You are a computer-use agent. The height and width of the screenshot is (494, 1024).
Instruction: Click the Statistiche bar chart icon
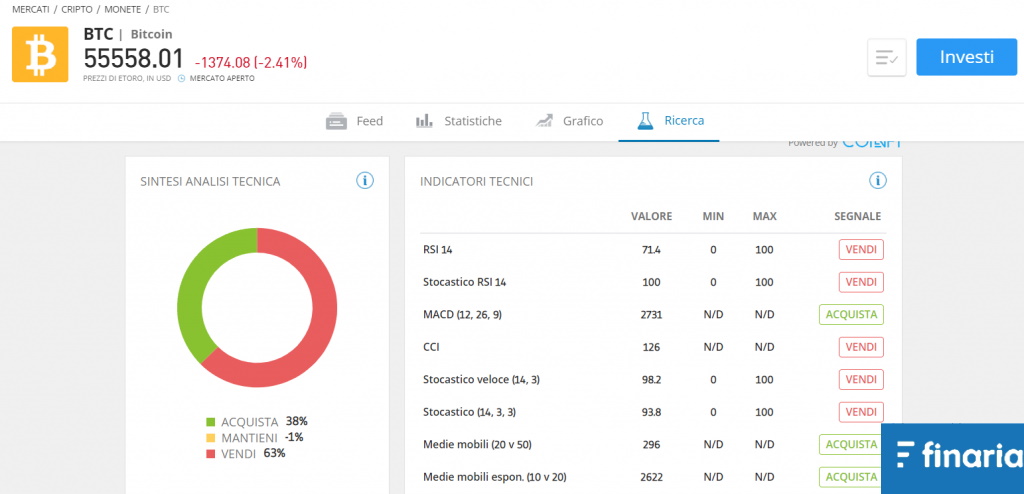click(424, 121)
